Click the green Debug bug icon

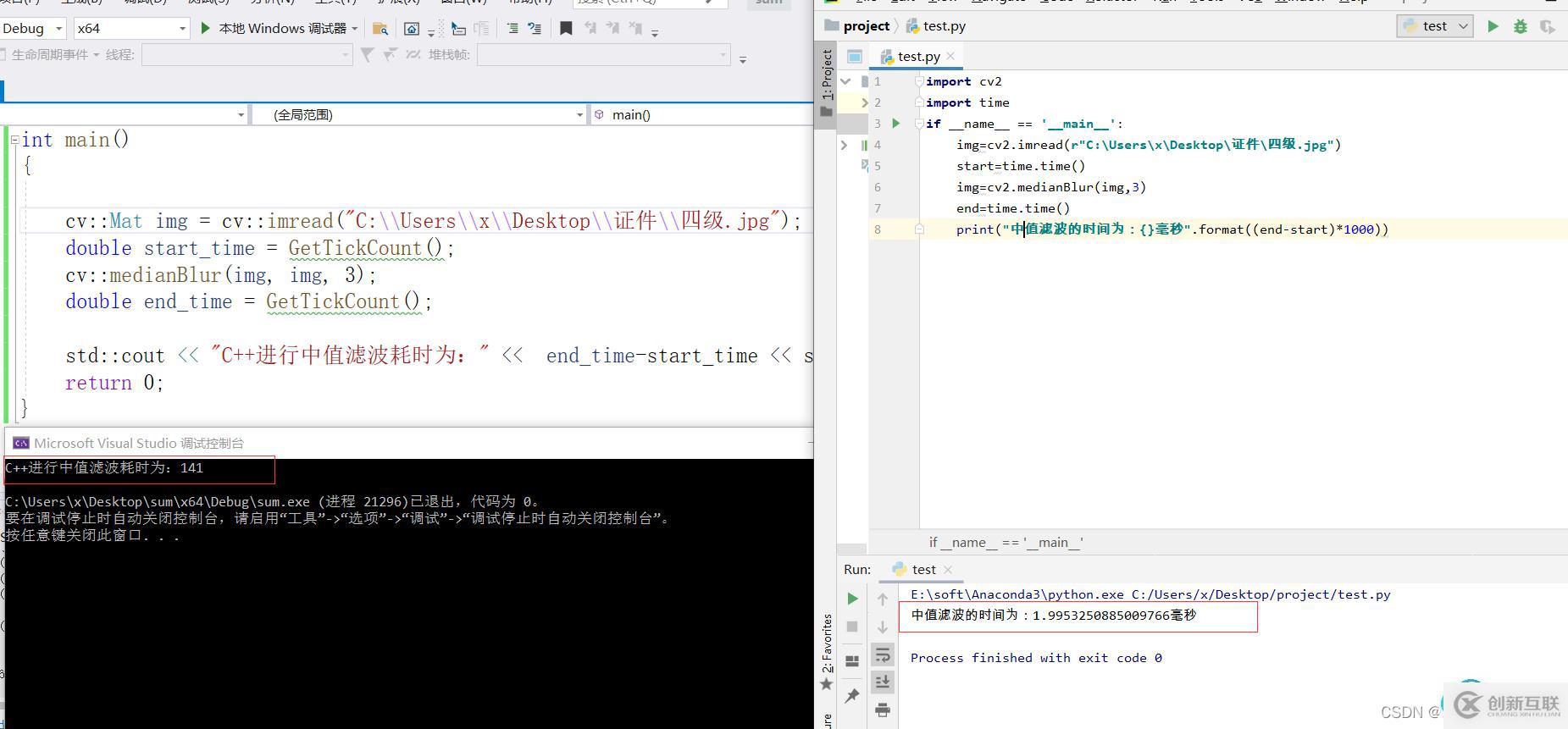point(1521,26)
